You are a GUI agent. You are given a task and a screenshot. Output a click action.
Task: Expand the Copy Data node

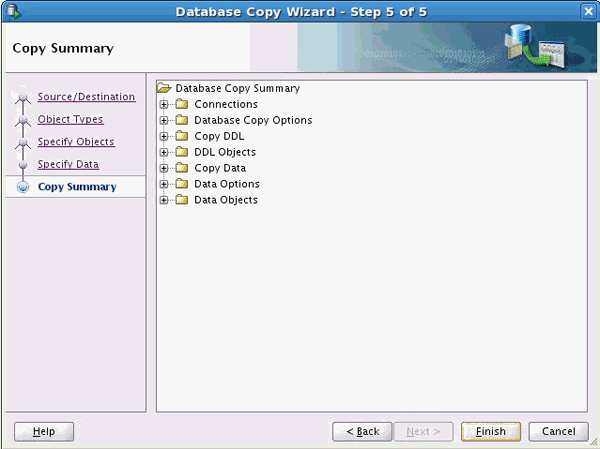[x=164, y=168]
